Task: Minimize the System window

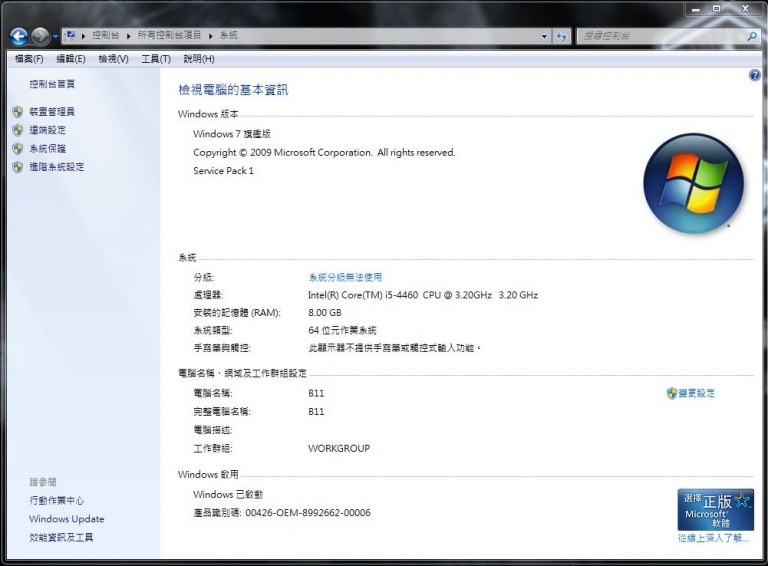Action: [696, 8]
